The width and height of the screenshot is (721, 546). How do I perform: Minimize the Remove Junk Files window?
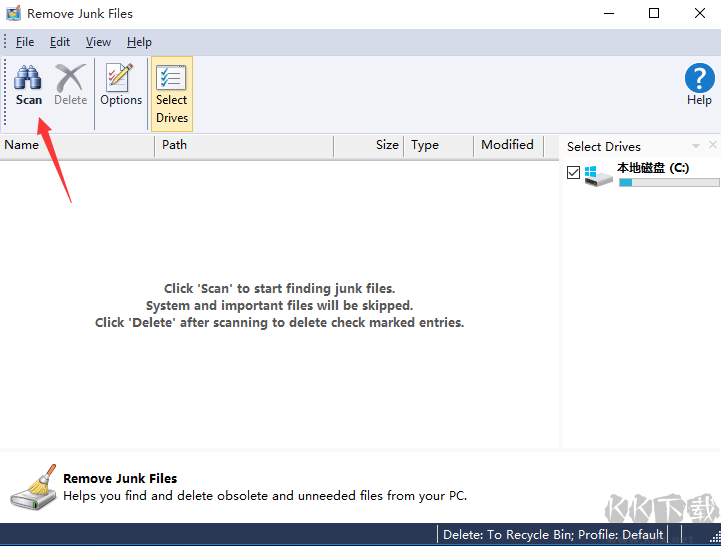(609, 13)
